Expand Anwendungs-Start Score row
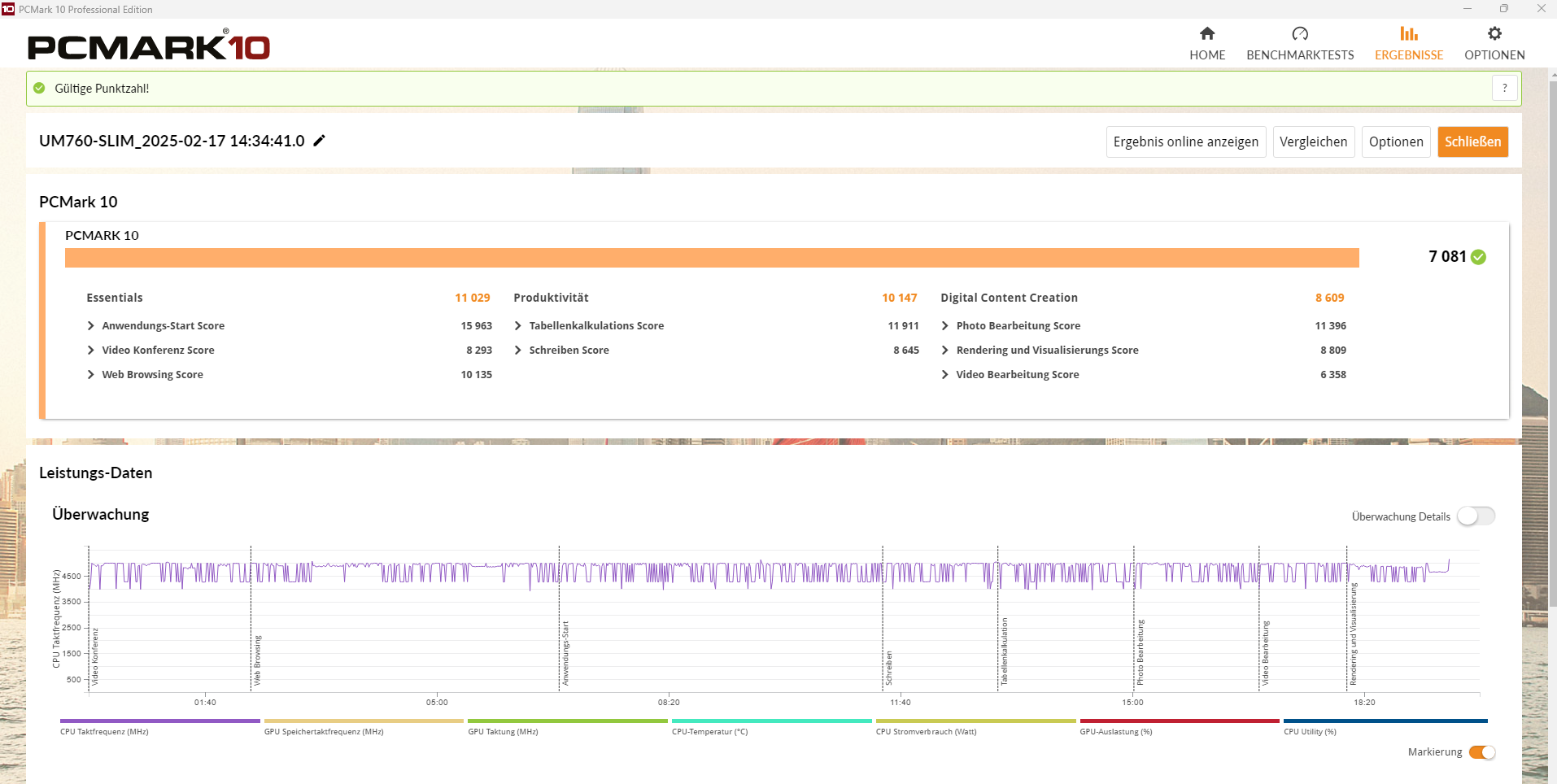The width and height of the screenshot is (1557, 784). coord(91,326)
